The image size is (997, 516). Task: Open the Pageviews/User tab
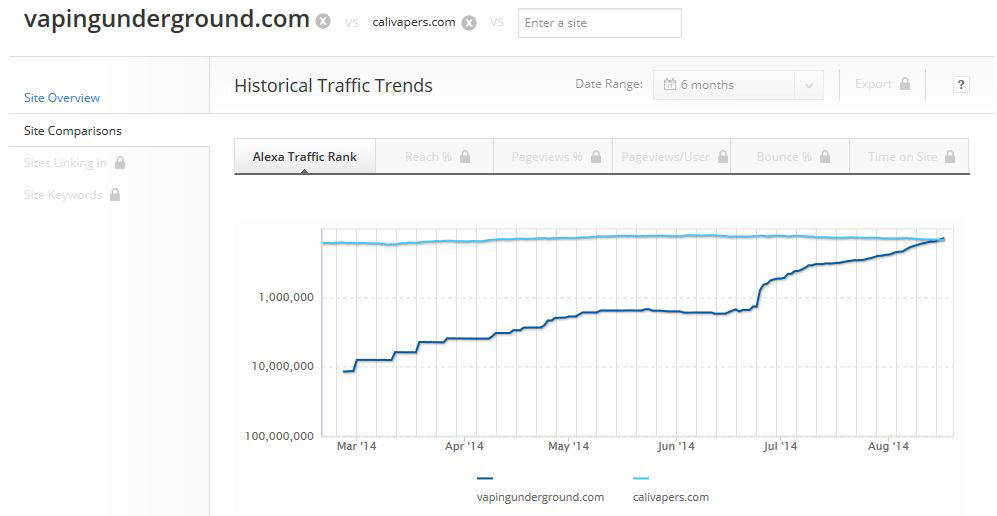[665, 157]
